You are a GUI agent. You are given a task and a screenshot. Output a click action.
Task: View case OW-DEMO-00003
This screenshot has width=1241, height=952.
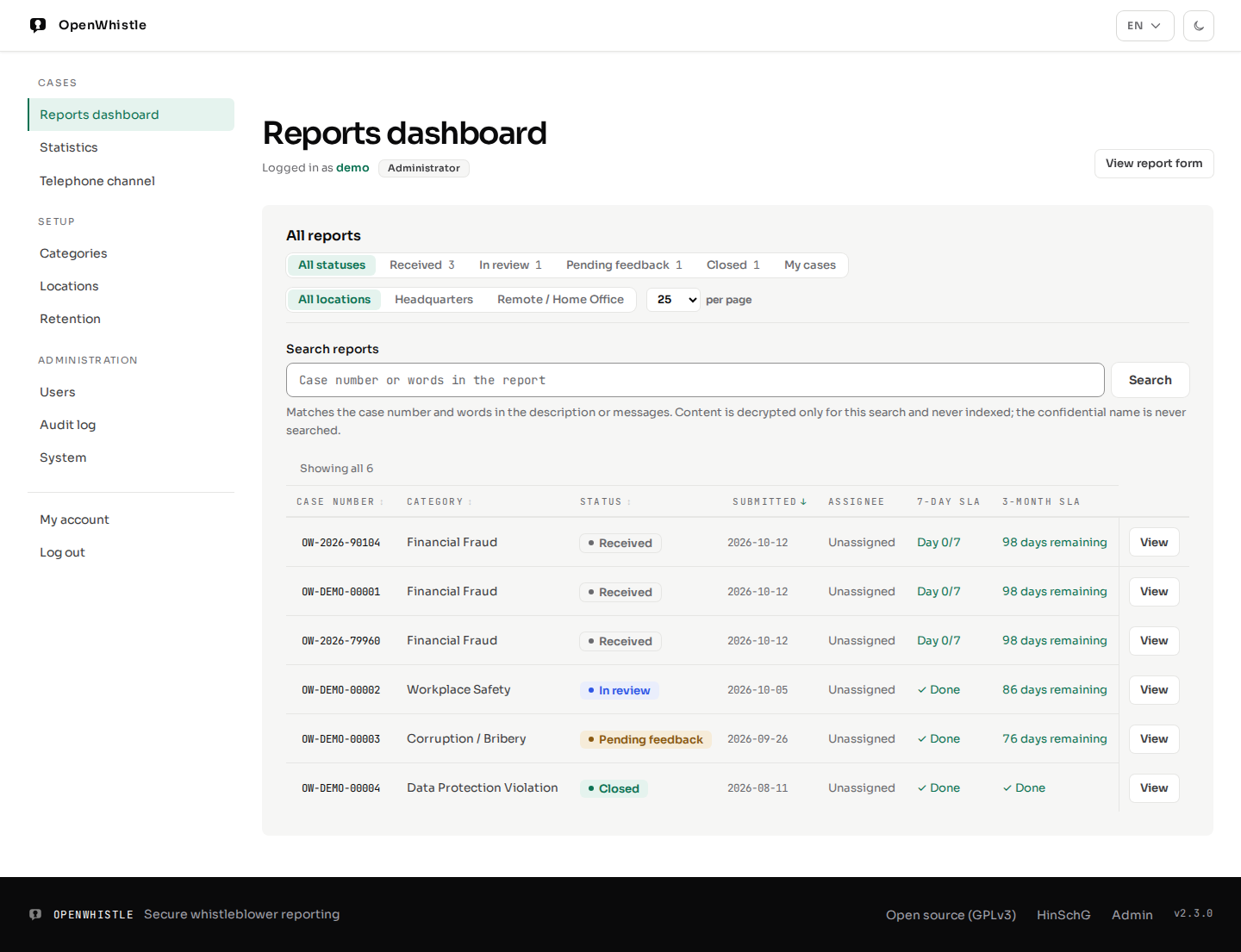(1153, 738)
